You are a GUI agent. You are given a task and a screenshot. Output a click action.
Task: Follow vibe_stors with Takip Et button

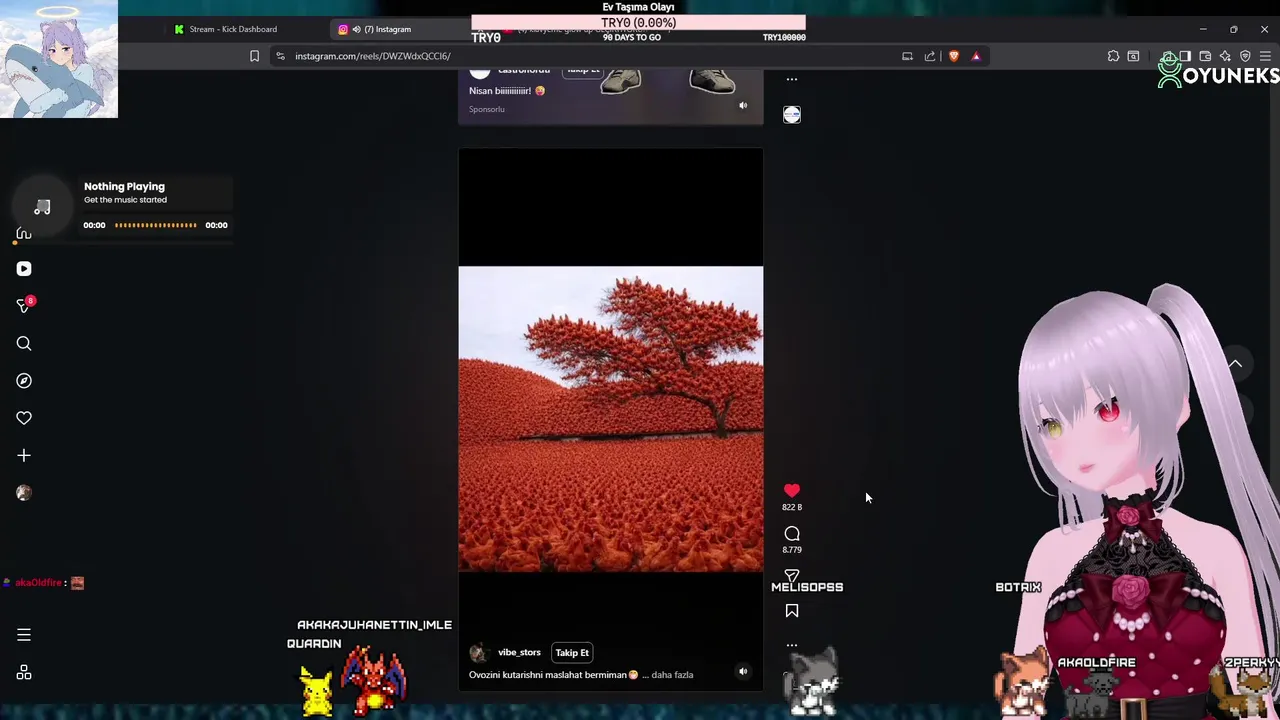coord(572,653)
